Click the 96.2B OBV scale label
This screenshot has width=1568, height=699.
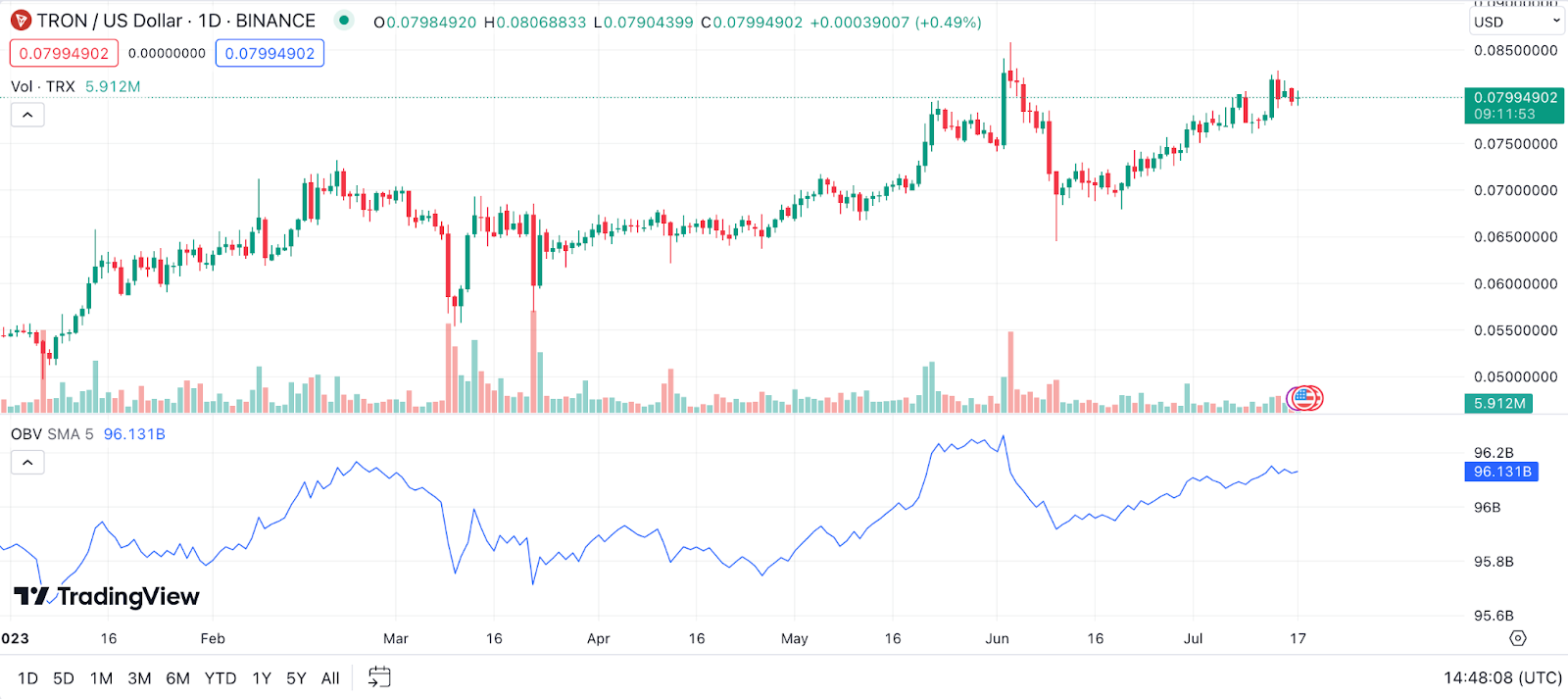(1494, 453)
